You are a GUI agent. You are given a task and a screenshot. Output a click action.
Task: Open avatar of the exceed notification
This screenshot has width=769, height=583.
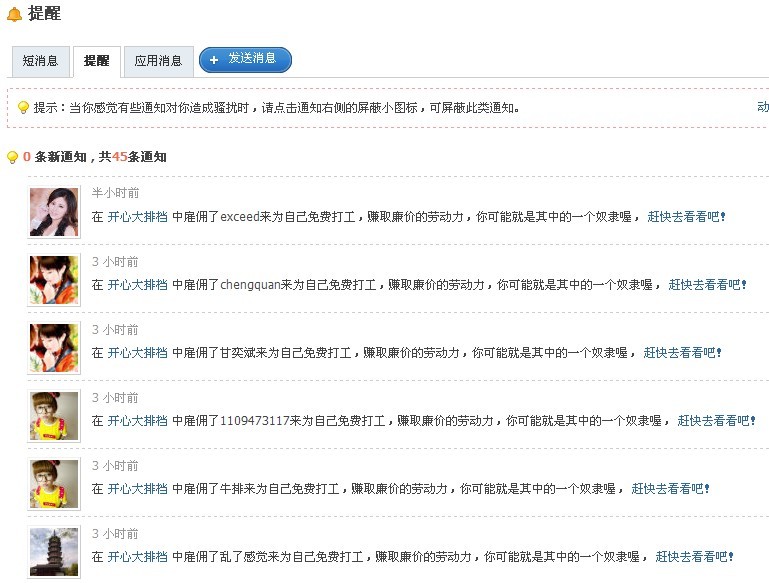click(54, 212)
